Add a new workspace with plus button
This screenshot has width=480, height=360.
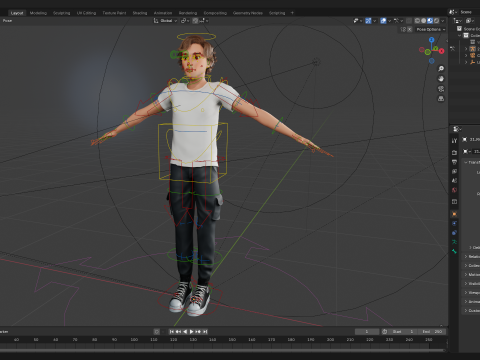click(x=292, y=13)
